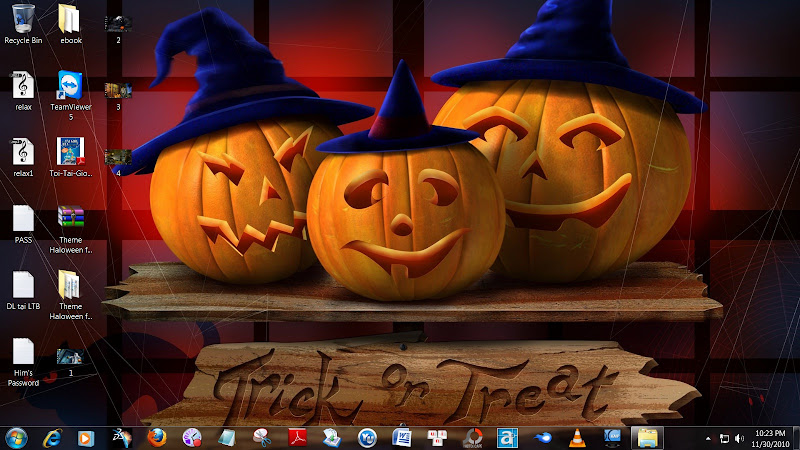Open the document transfer icon on taskbar
Image resolution: width=800 pixels, height=450 pixels.
(x=332, y=438)
